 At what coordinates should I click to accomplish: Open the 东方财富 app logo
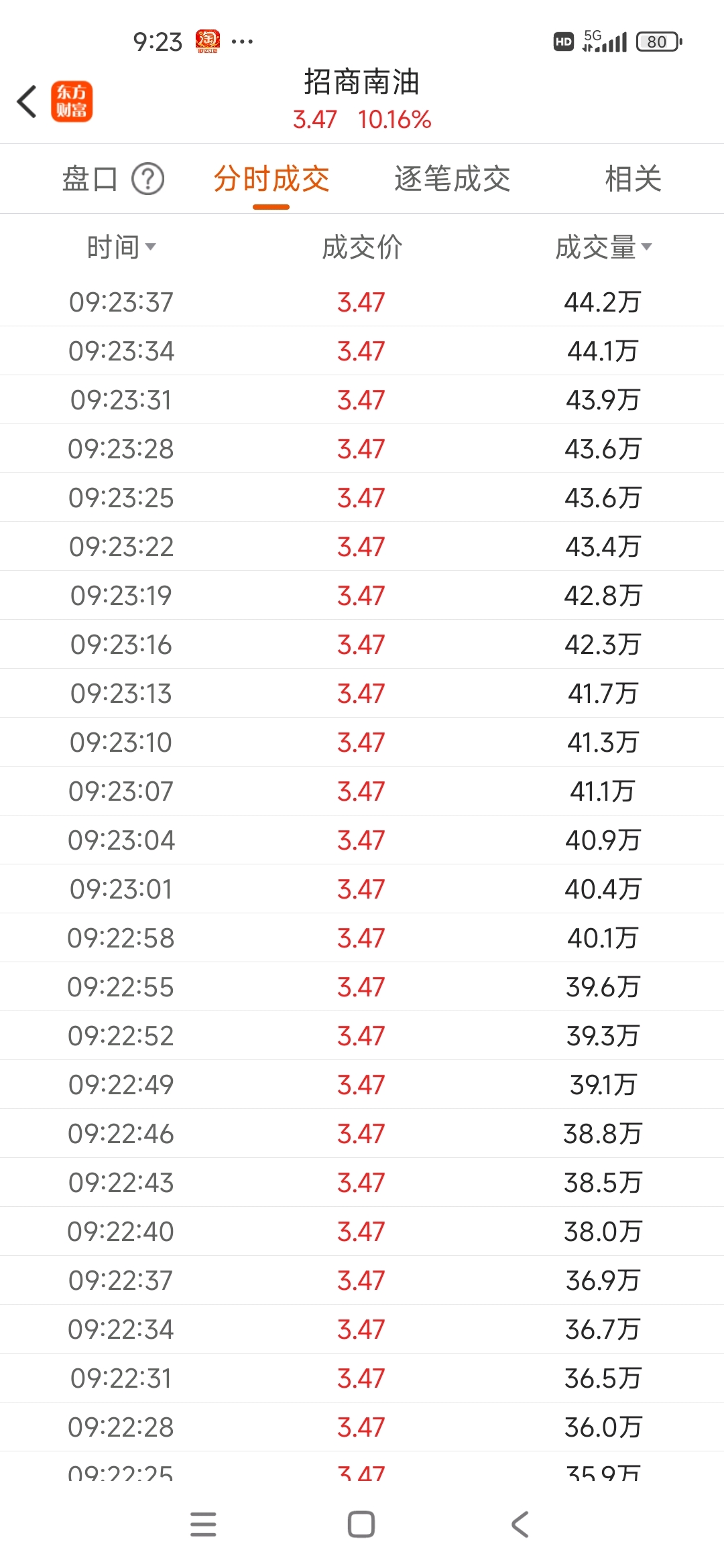point(72,102)
